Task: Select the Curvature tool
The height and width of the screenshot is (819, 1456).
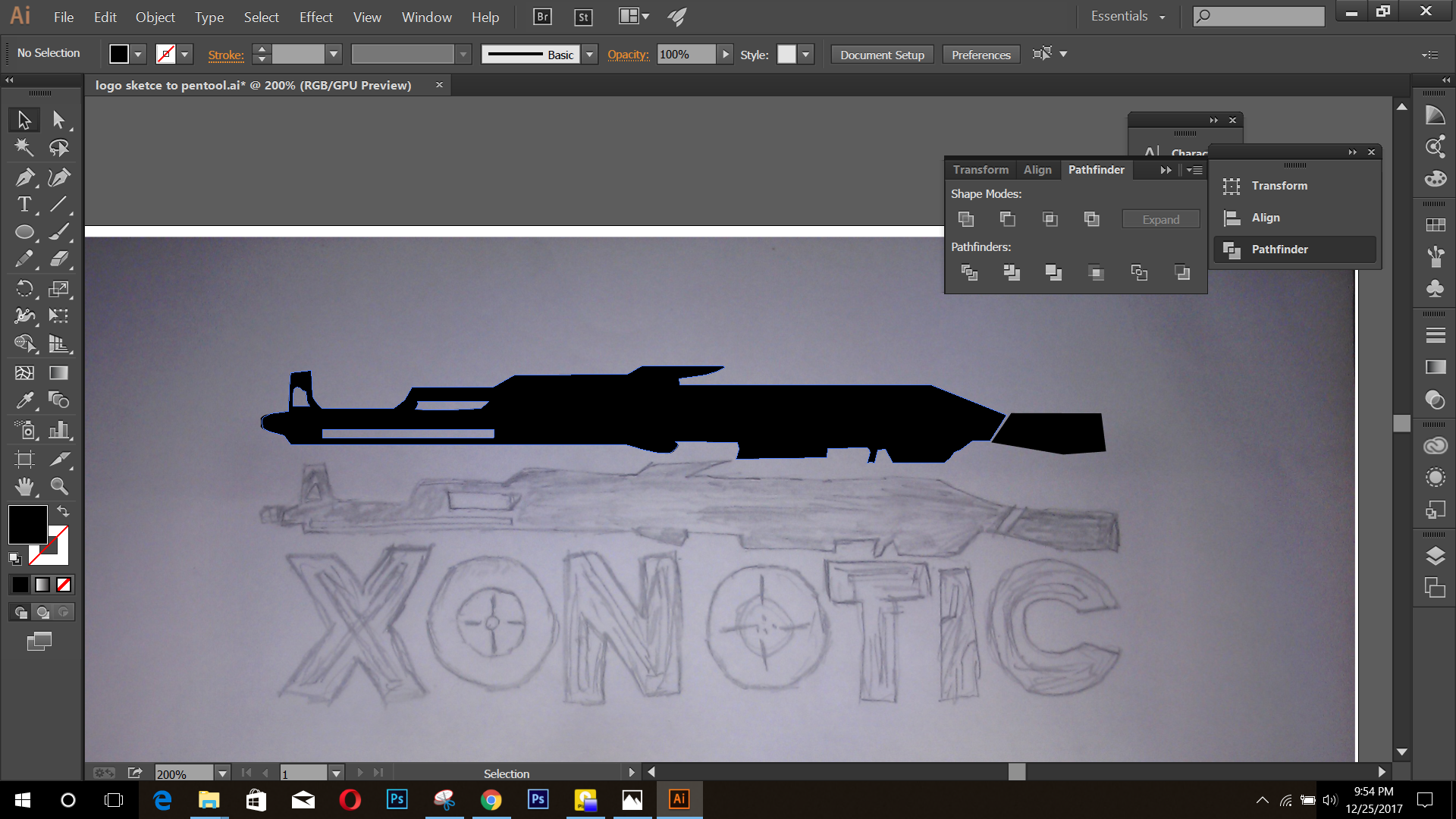Action: pyautogui.click(x=58, y=177)
